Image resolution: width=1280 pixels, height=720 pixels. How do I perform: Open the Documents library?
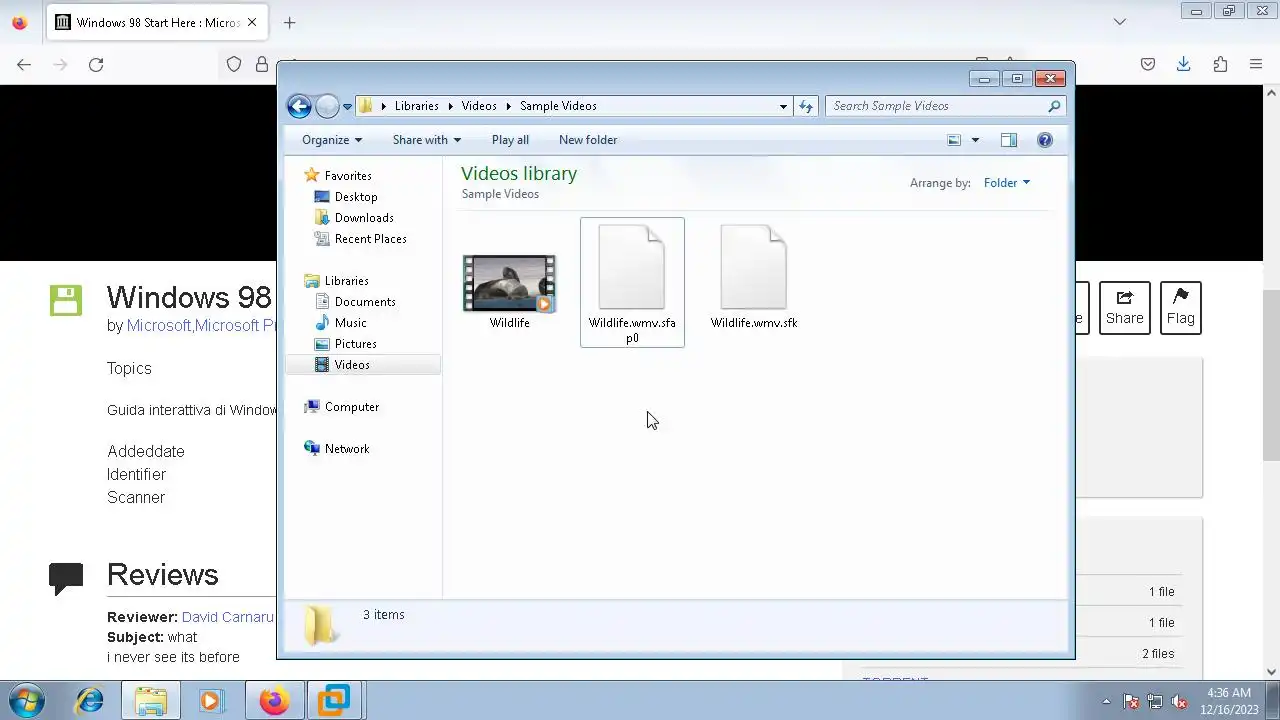(x=365, y=302)
